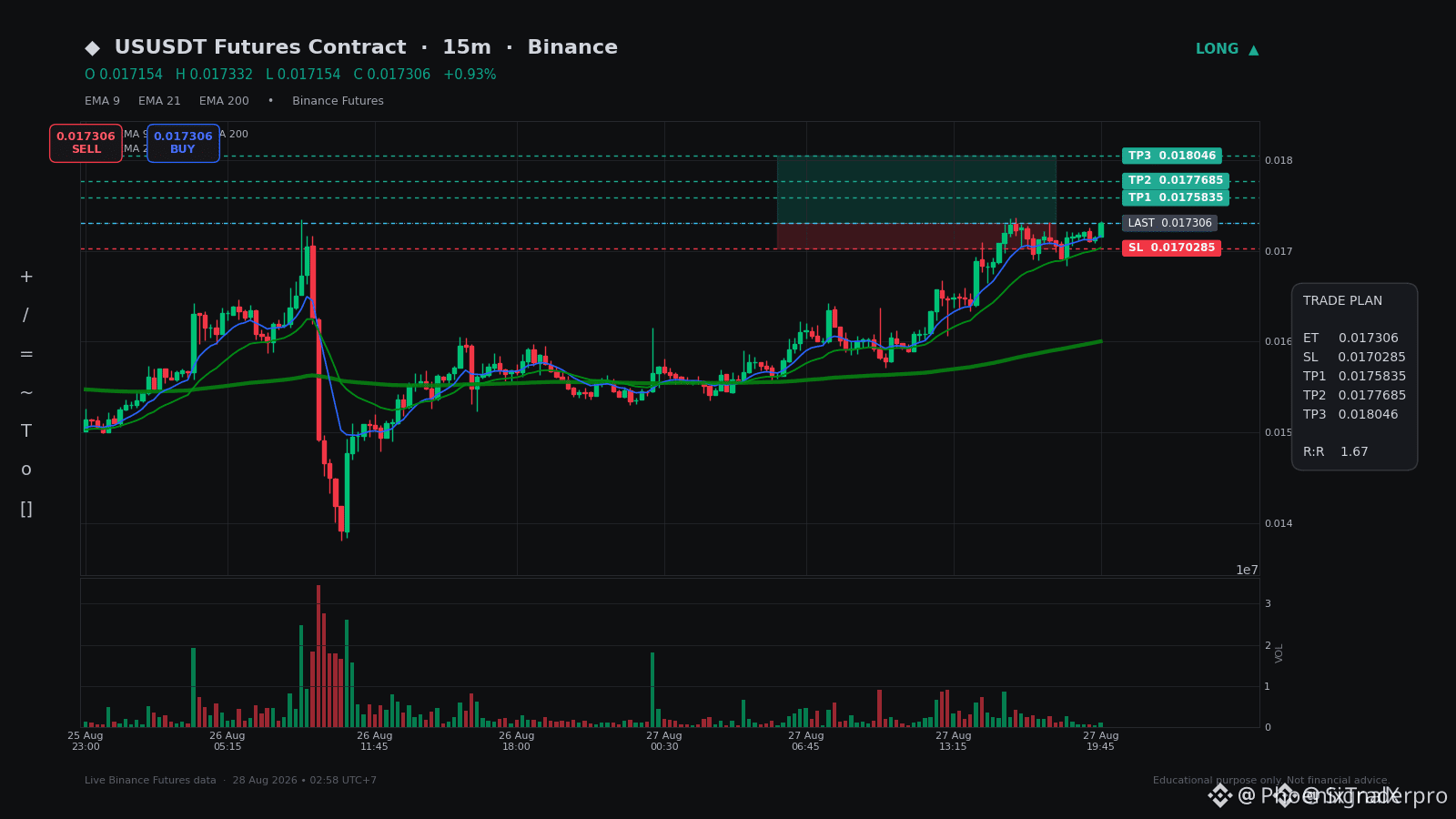
Task: Click the R:R 1.67 ratio row
Action: point(1336,452)
